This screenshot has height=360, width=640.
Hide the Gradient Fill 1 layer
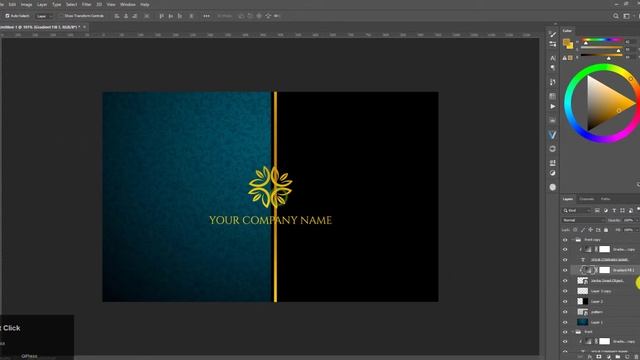coord(565,270)
